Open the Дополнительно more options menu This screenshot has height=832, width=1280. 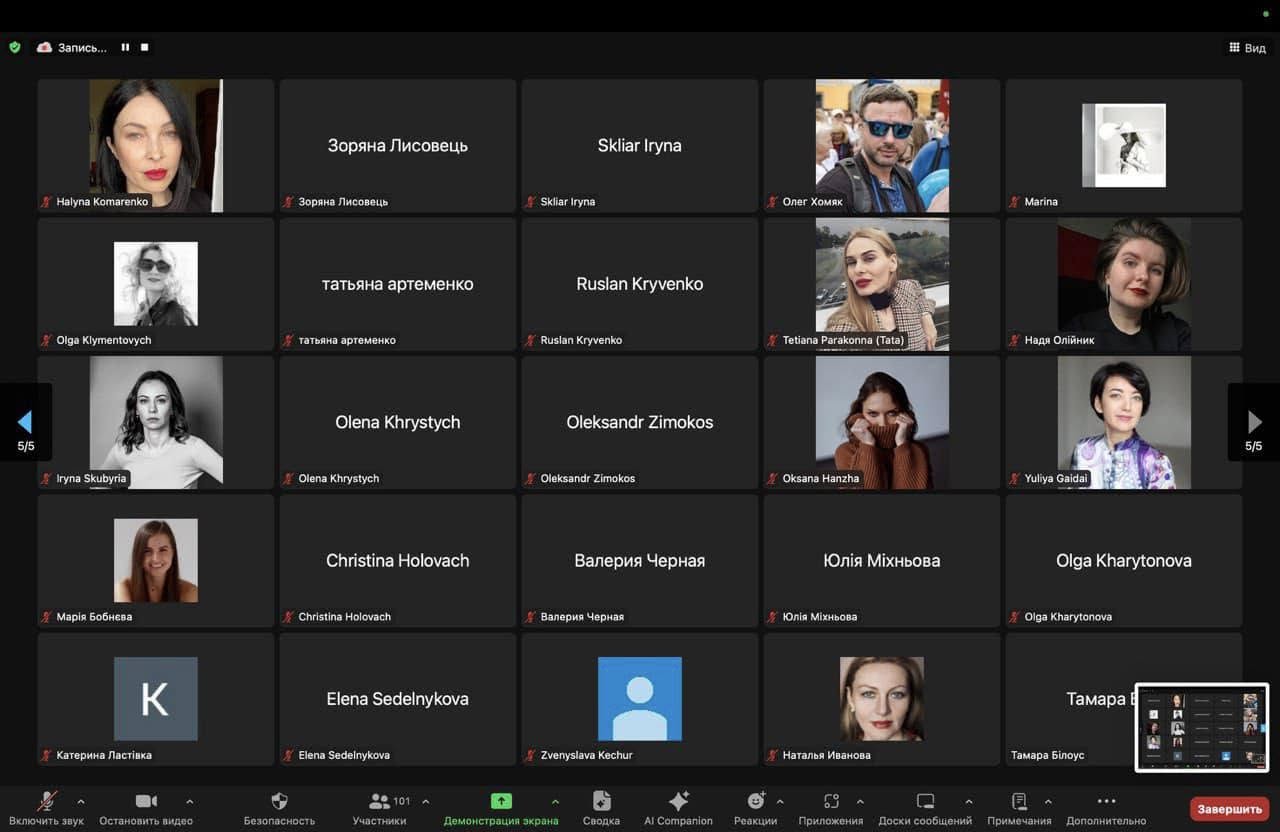point(1106,802)
